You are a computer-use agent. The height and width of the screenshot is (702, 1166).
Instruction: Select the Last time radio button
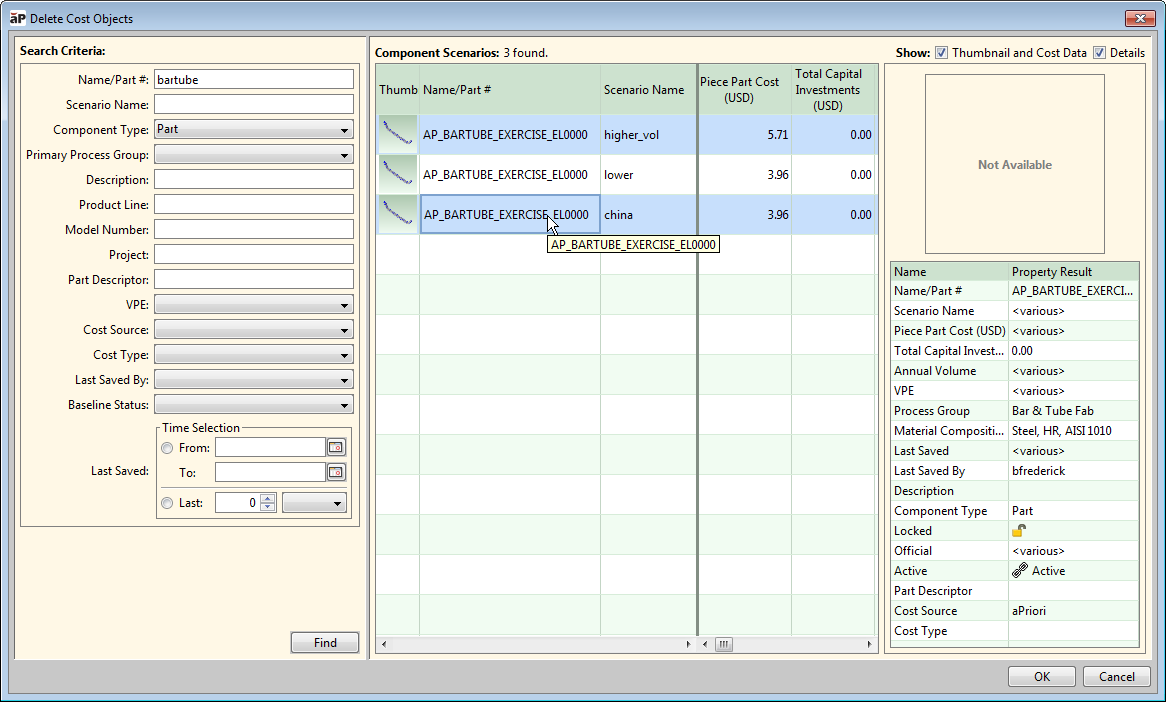coord(168,503)
